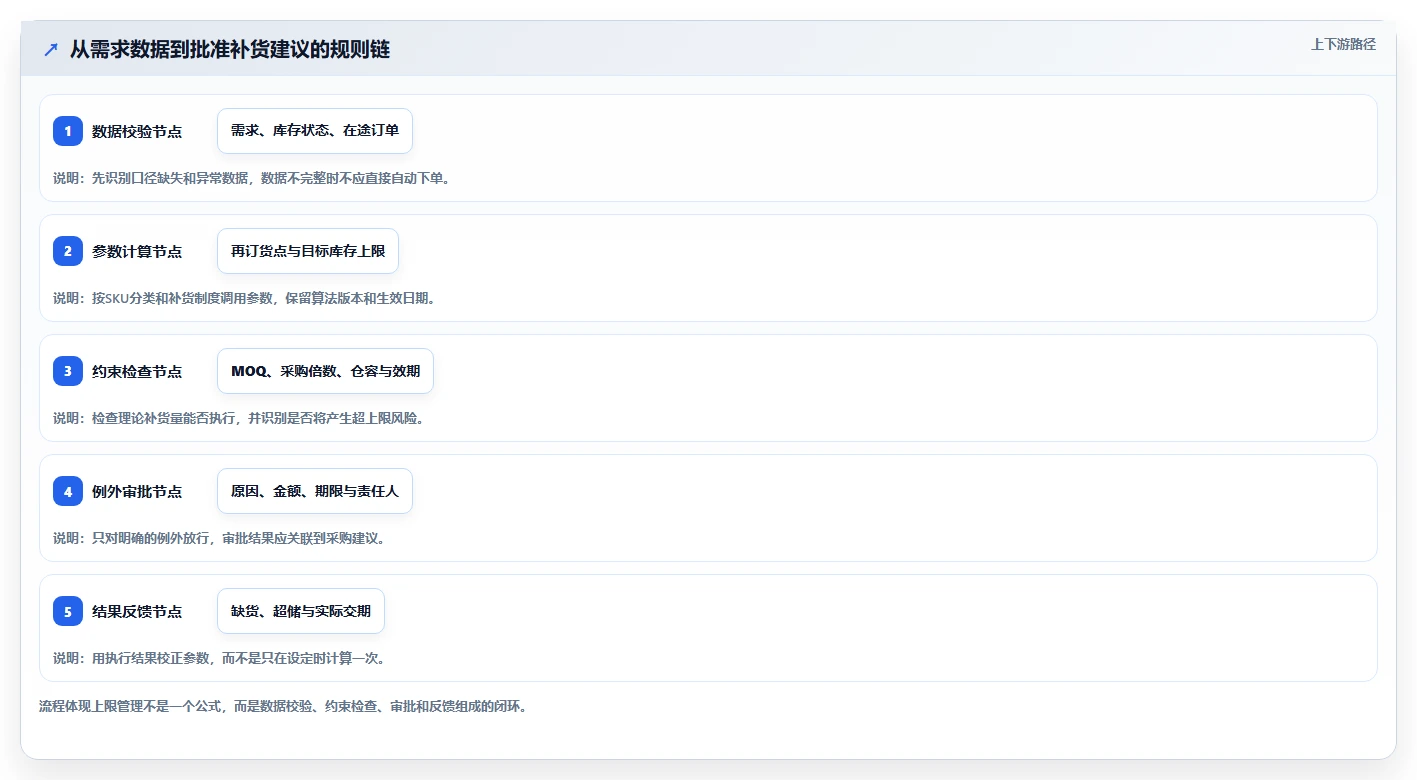Viewport: 1417px width, 780px height.
Task: Select the step 2 number badge
Action: (68, 251)
